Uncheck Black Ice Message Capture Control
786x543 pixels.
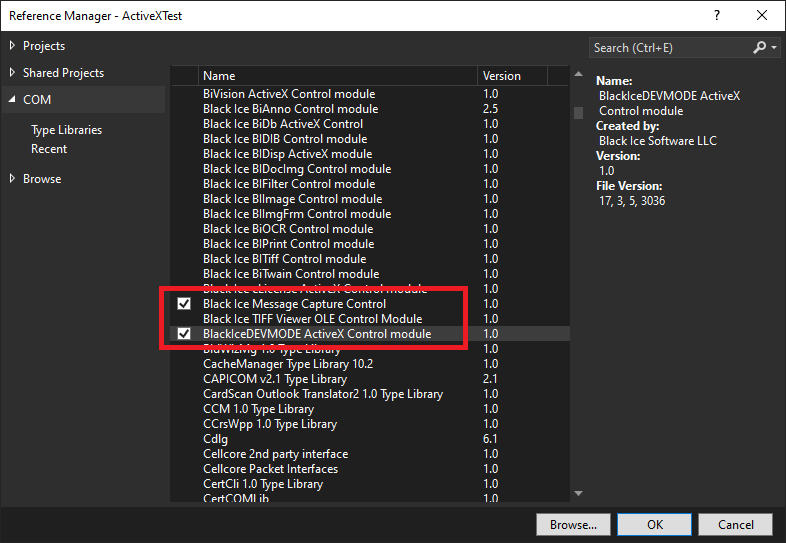[x=184, y=304]
